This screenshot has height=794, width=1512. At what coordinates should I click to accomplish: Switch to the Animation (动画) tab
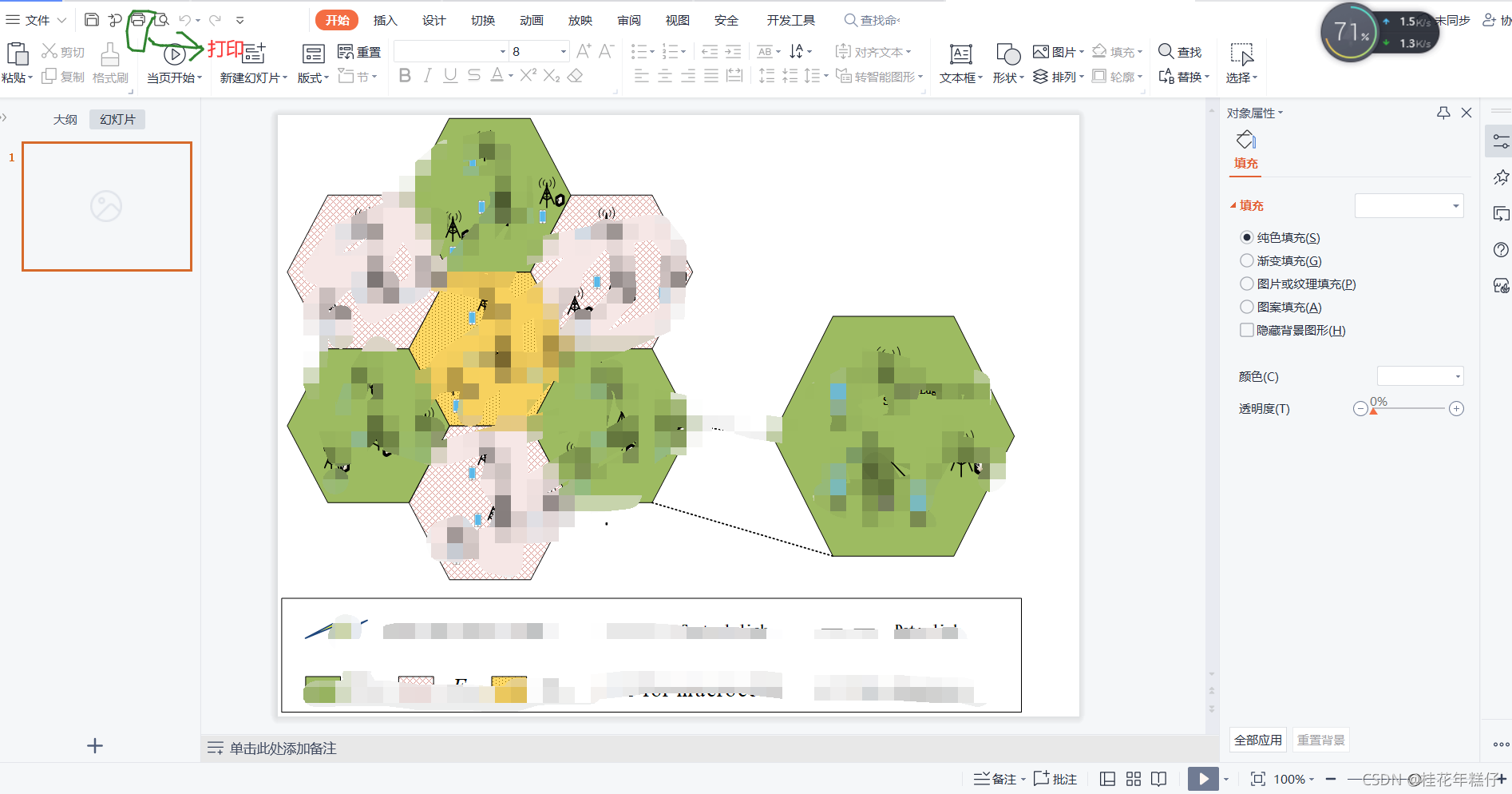click(532, 20)
